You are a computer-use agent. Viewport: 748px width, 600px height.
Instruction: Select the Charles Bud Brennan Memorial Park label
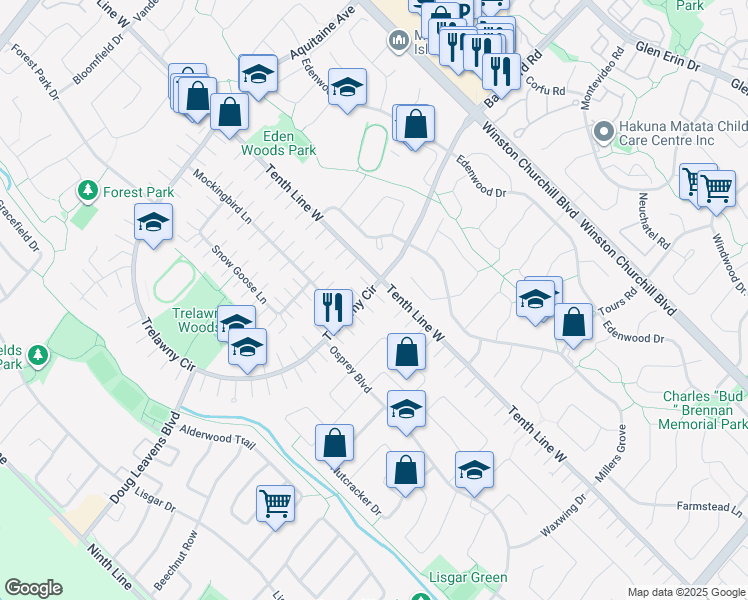coord(704,410)
